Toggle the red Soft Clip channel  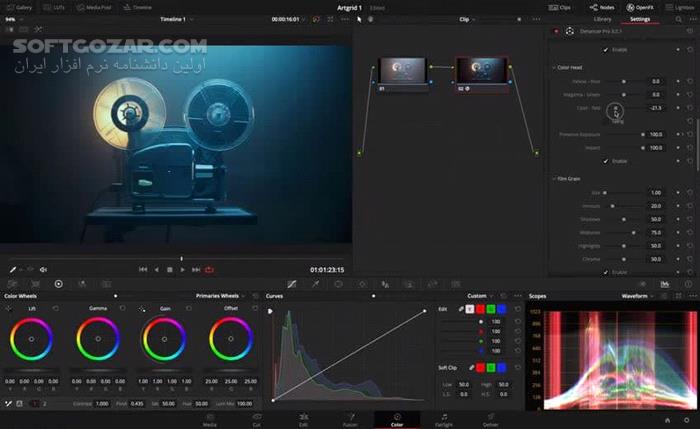click(480, 367)
